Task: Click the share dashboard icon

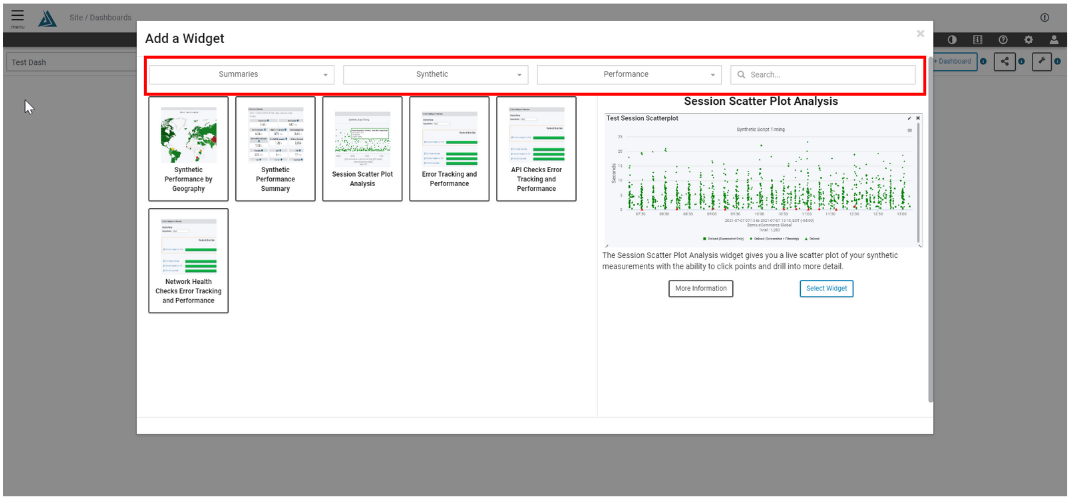Action: point(1004,62)
